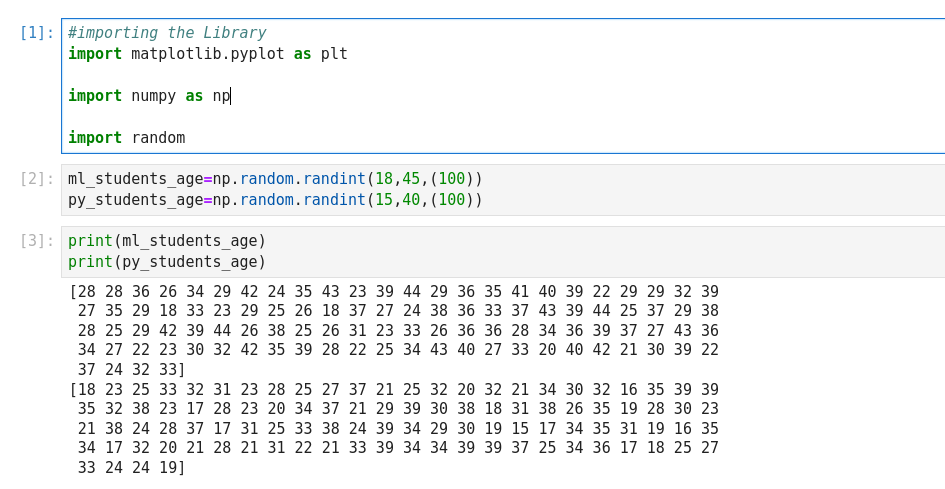Screen dimensions: 945x489
Task: Click the first printed output array
Action: (x=393, y=330)
